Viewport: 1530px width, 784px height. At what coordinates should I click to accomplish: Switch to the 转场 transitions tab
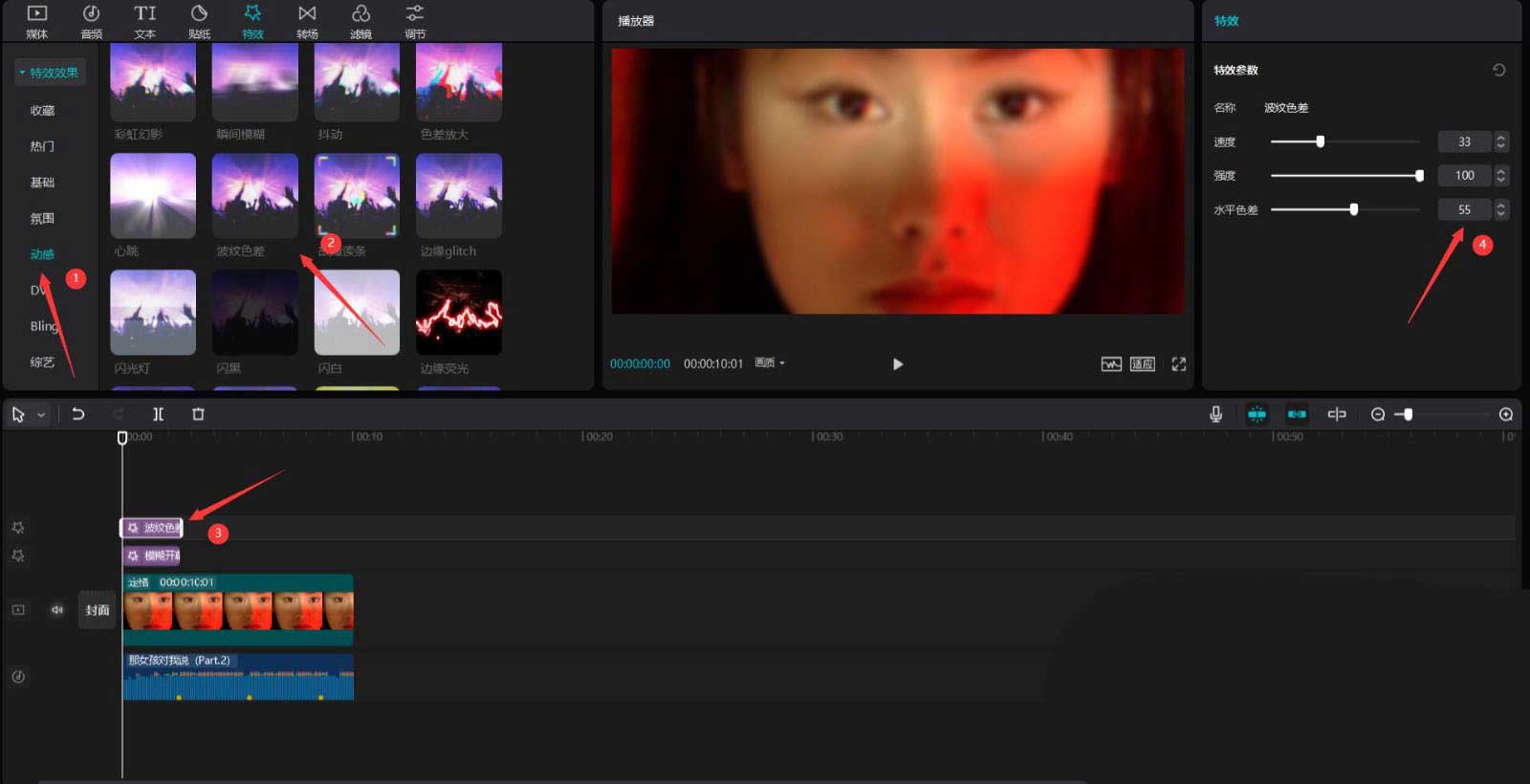pos(307,21)
